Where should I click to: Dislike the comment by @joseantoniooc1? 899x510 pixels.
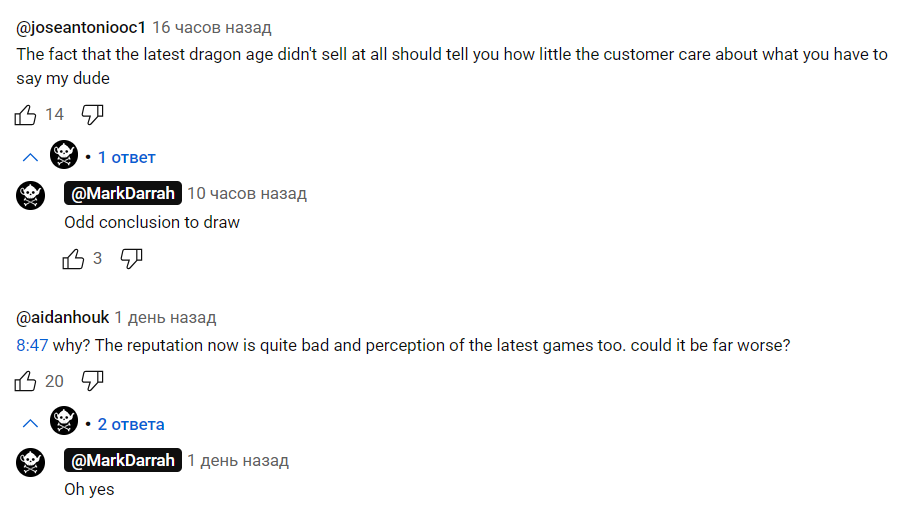(x=92, y=115)
